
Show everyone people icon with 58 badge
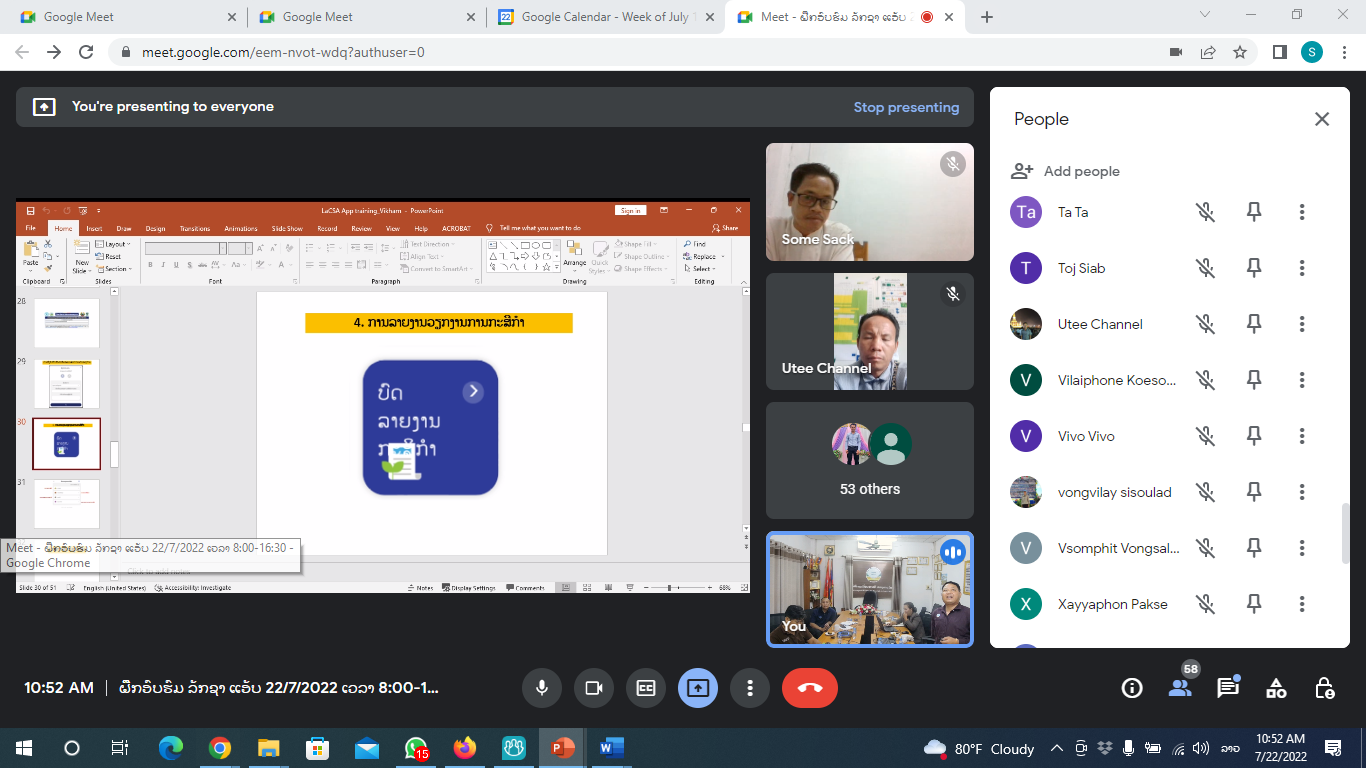coord(1181,688)
